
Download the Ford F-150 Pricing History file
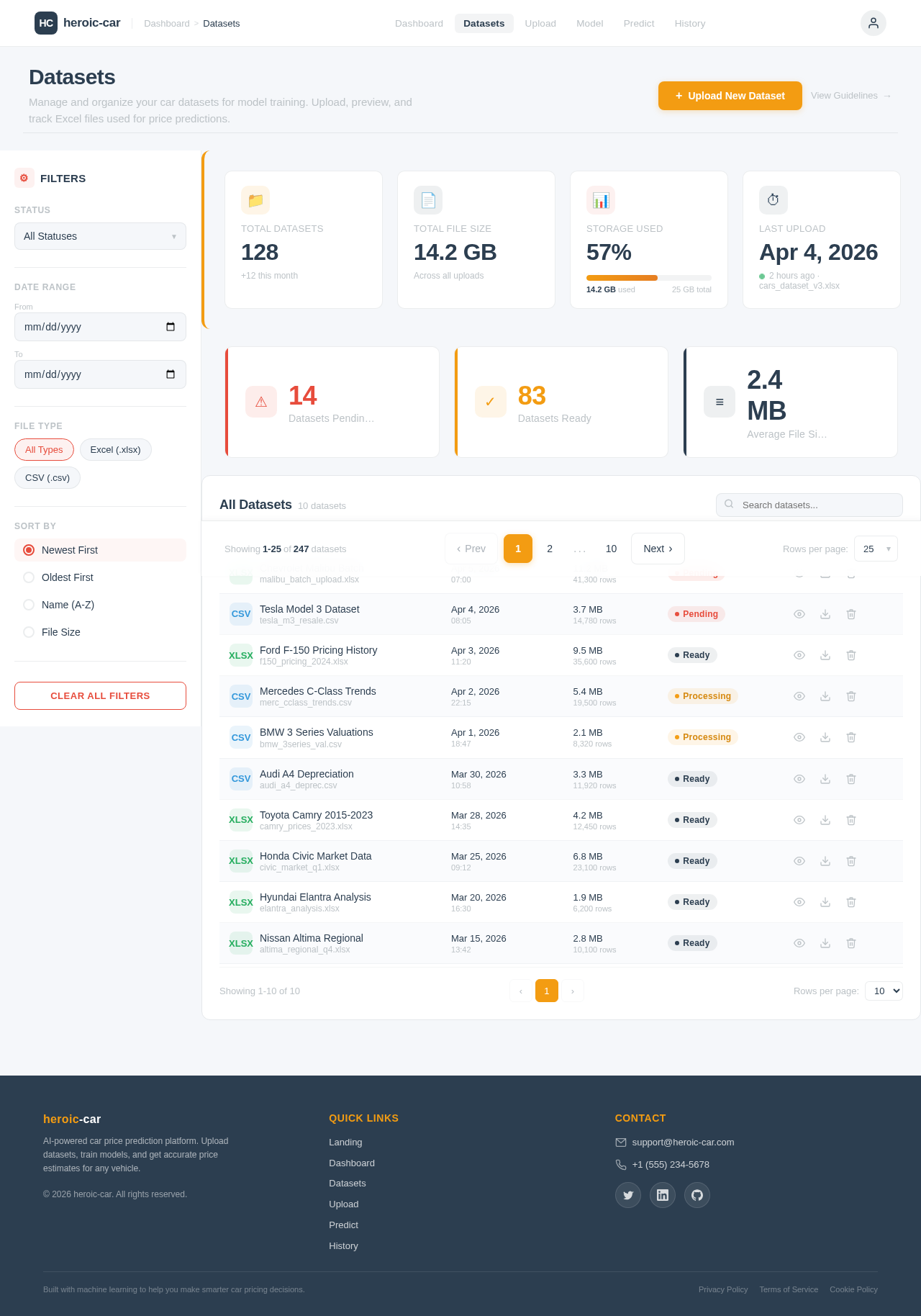[825, 655]
